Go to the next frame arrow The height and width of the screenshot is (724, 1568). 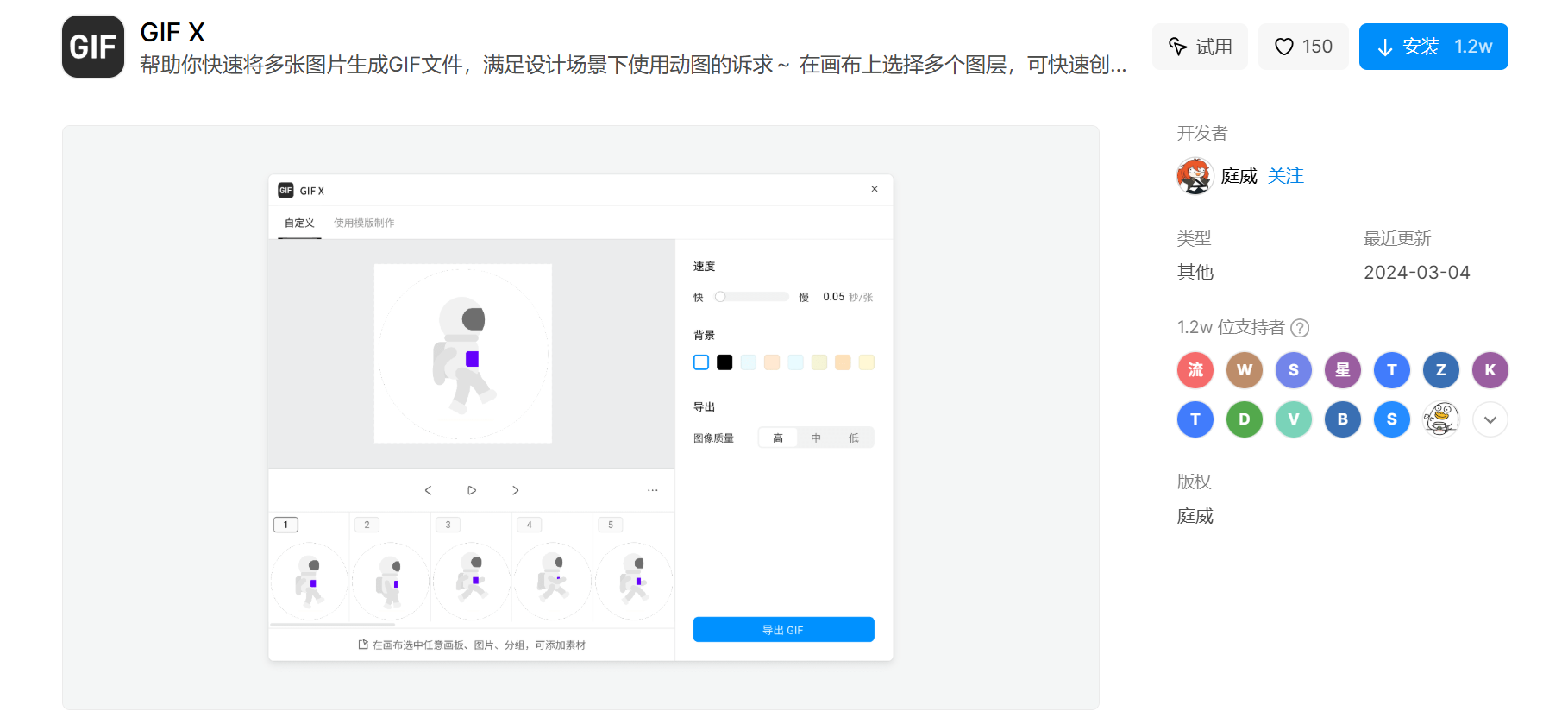point(516,490)
